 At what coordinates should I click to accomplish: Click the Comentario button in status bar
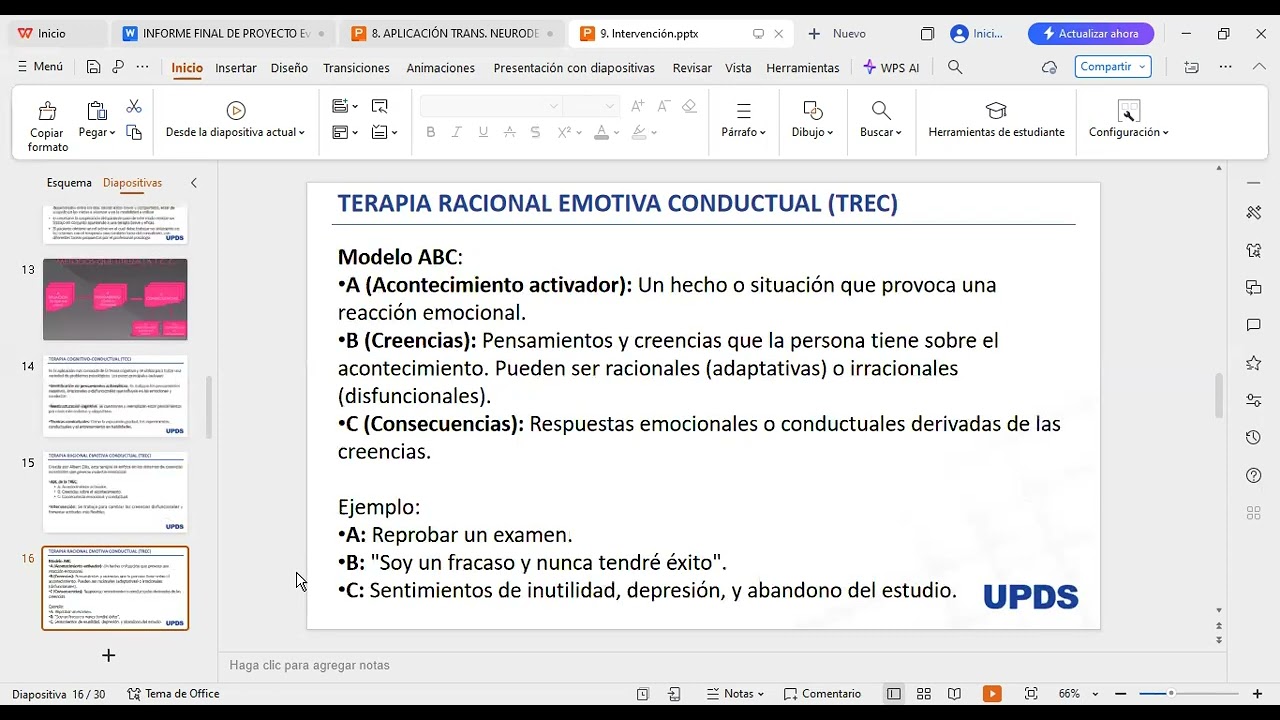point(822,694)
